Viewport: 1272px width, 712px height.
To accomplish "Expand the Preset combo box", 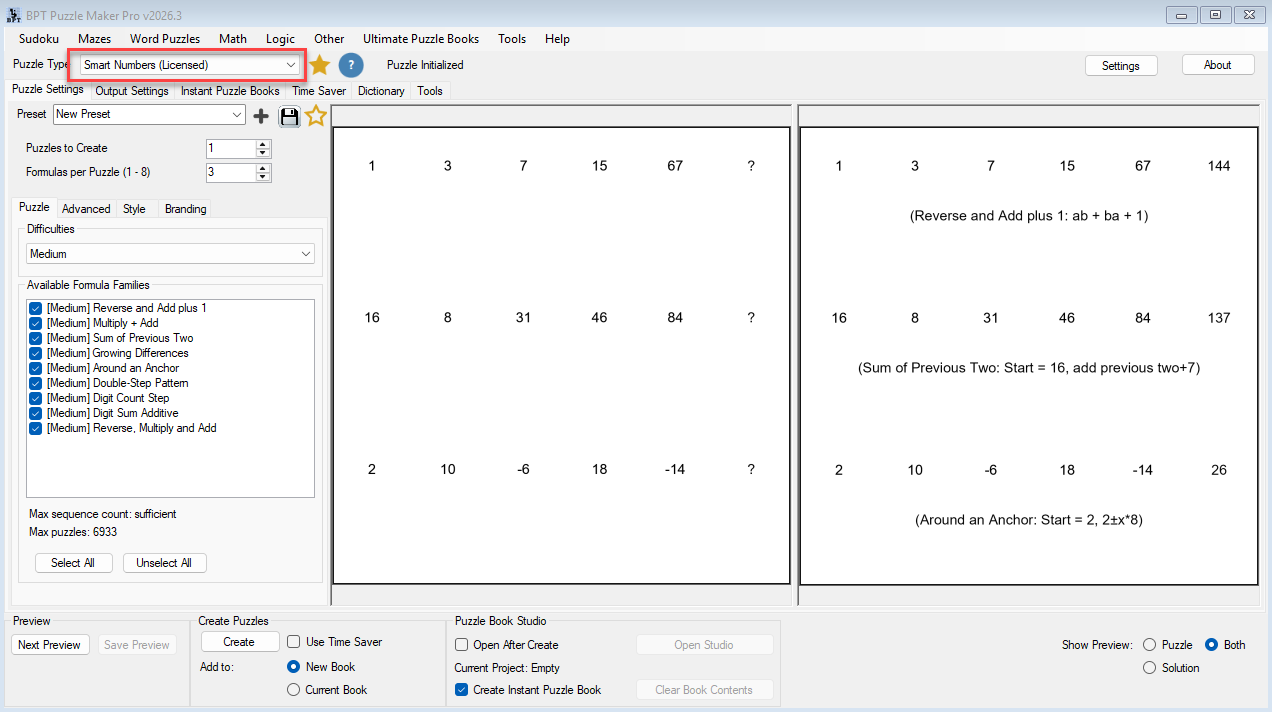I will click(149, 115).
